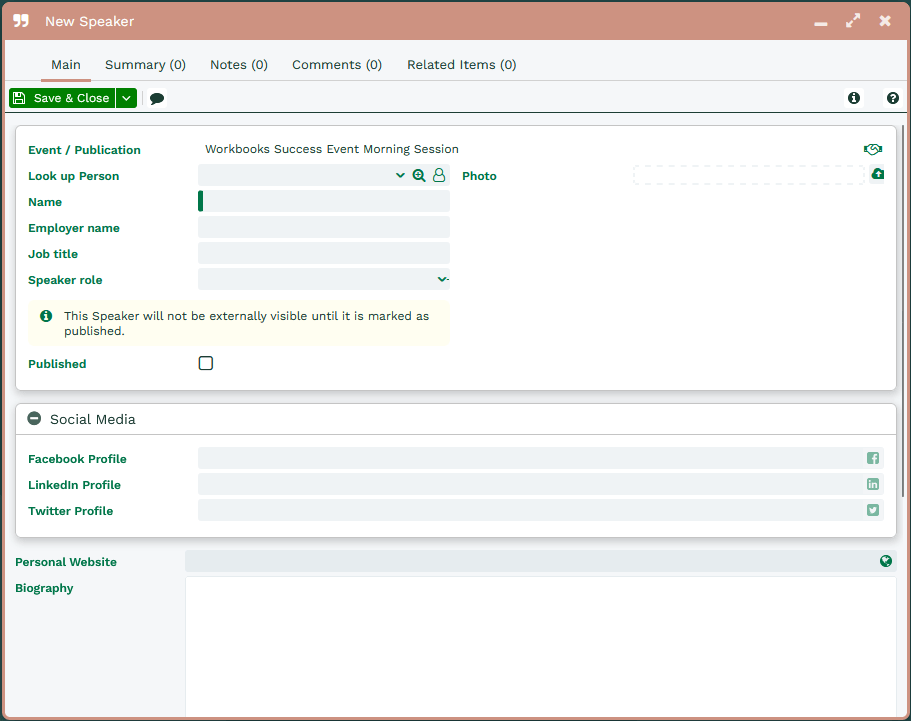911x721 pixels.
Task: Click the Facebook icon in the profile field
Action: [x=872, y=458]
